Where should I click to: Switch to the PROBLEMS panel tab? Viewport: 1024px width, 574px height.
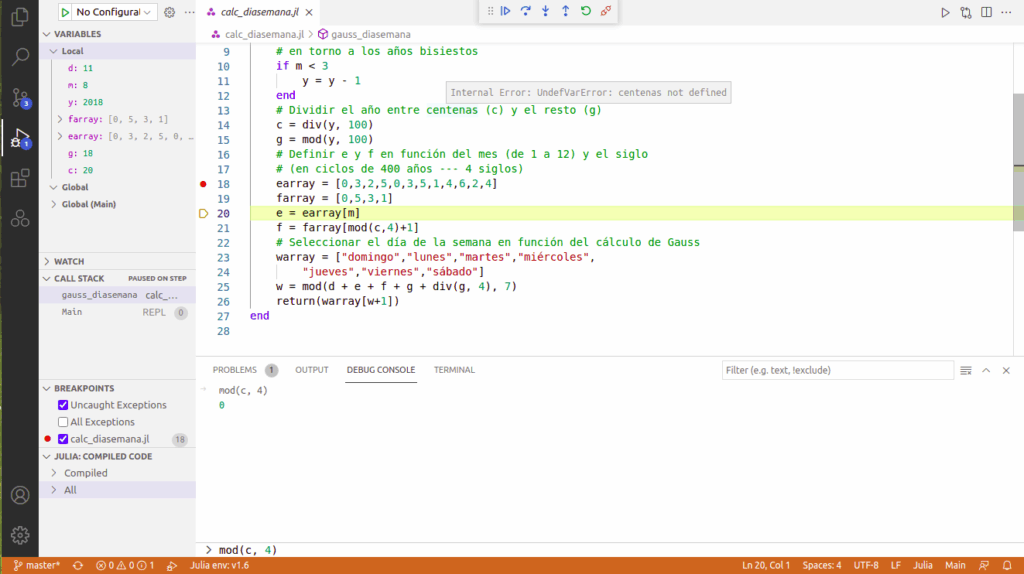click(x=235, y=370)
